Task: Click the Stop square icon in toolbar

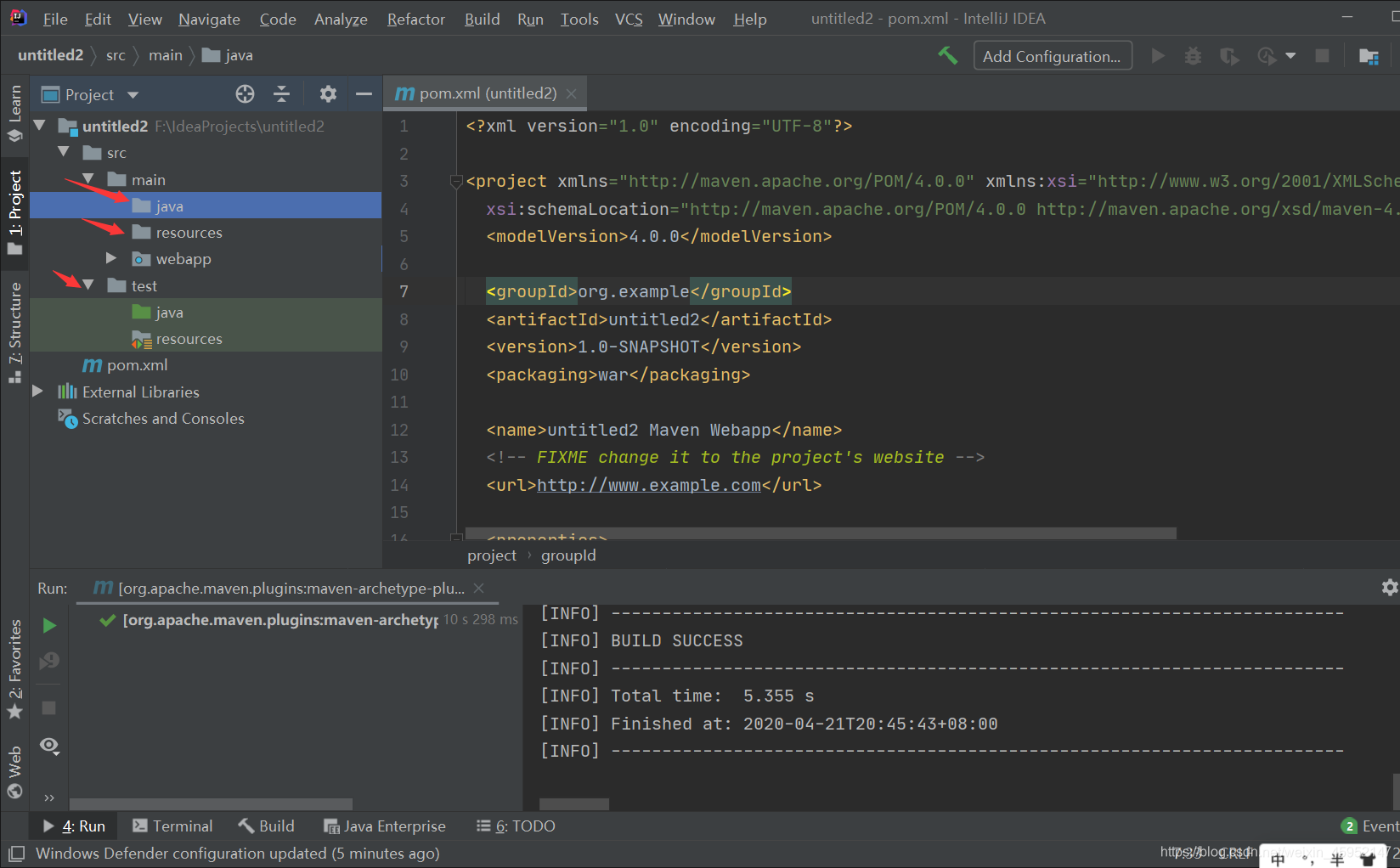Action: pyautogui.click(x=1322, y=56)
